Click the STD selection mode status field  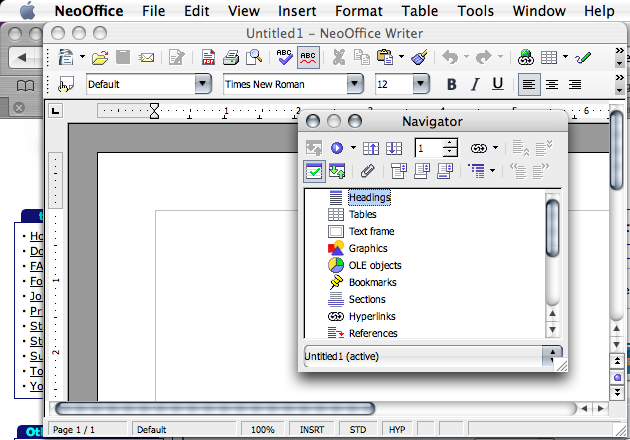tap(358, 430)
